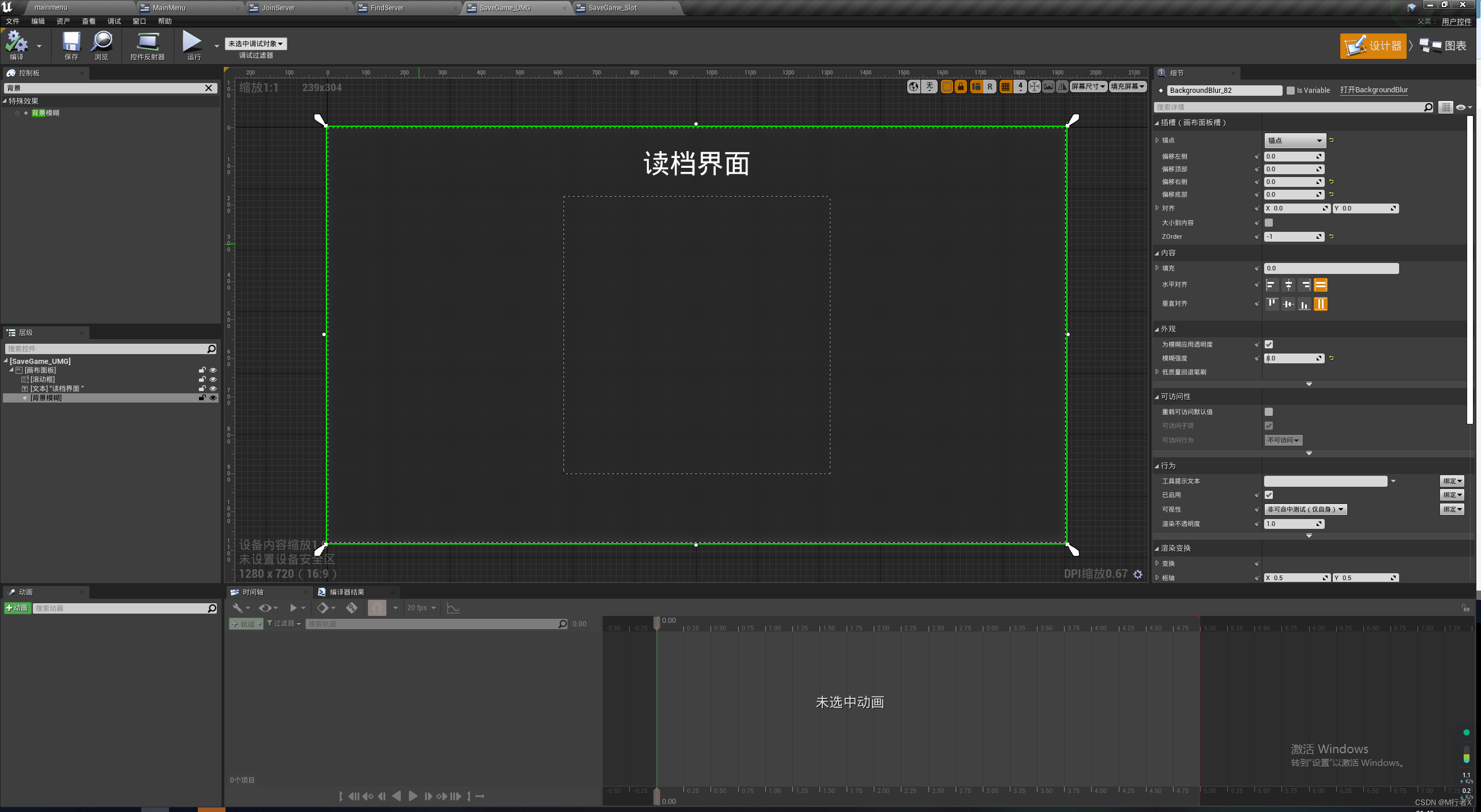The width and height of the screenshot is (1481, 812).
Task: Uncheck 为模糊应用透明度 checkbox
Action: coord(1269,344)
